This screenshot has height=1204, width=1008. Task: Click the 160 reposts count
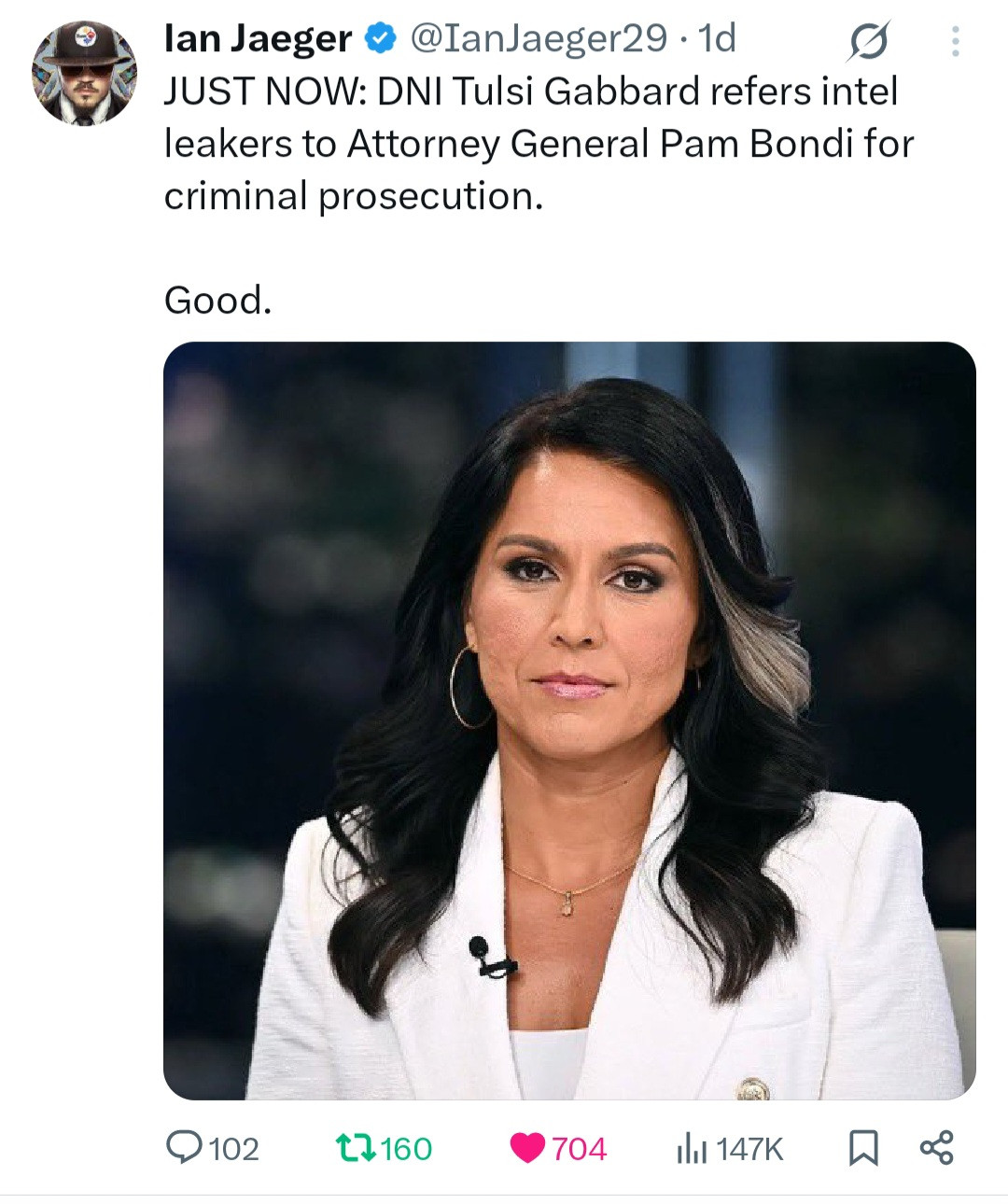[406, 1148]
